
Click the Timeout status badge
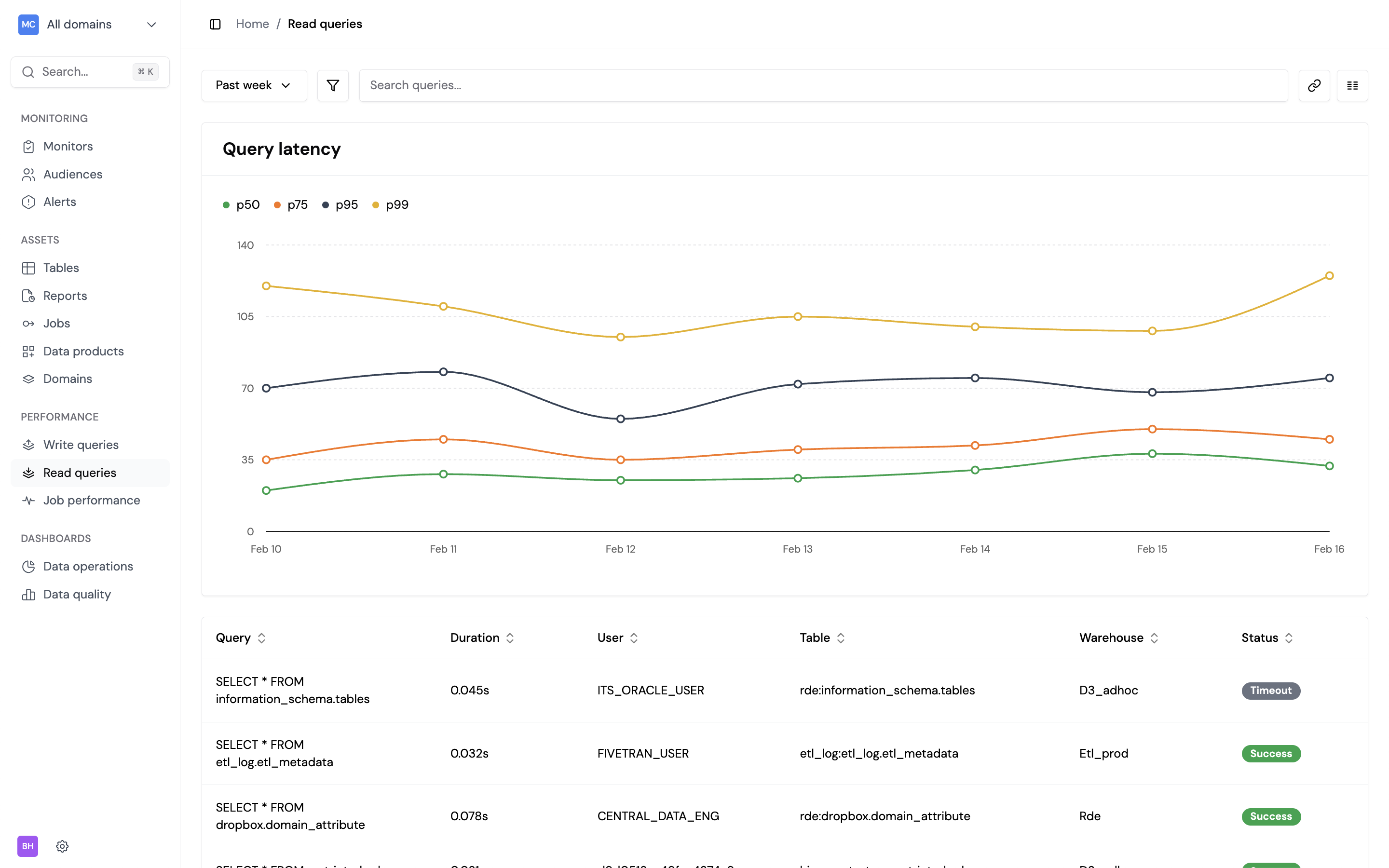pos(1270,691)
